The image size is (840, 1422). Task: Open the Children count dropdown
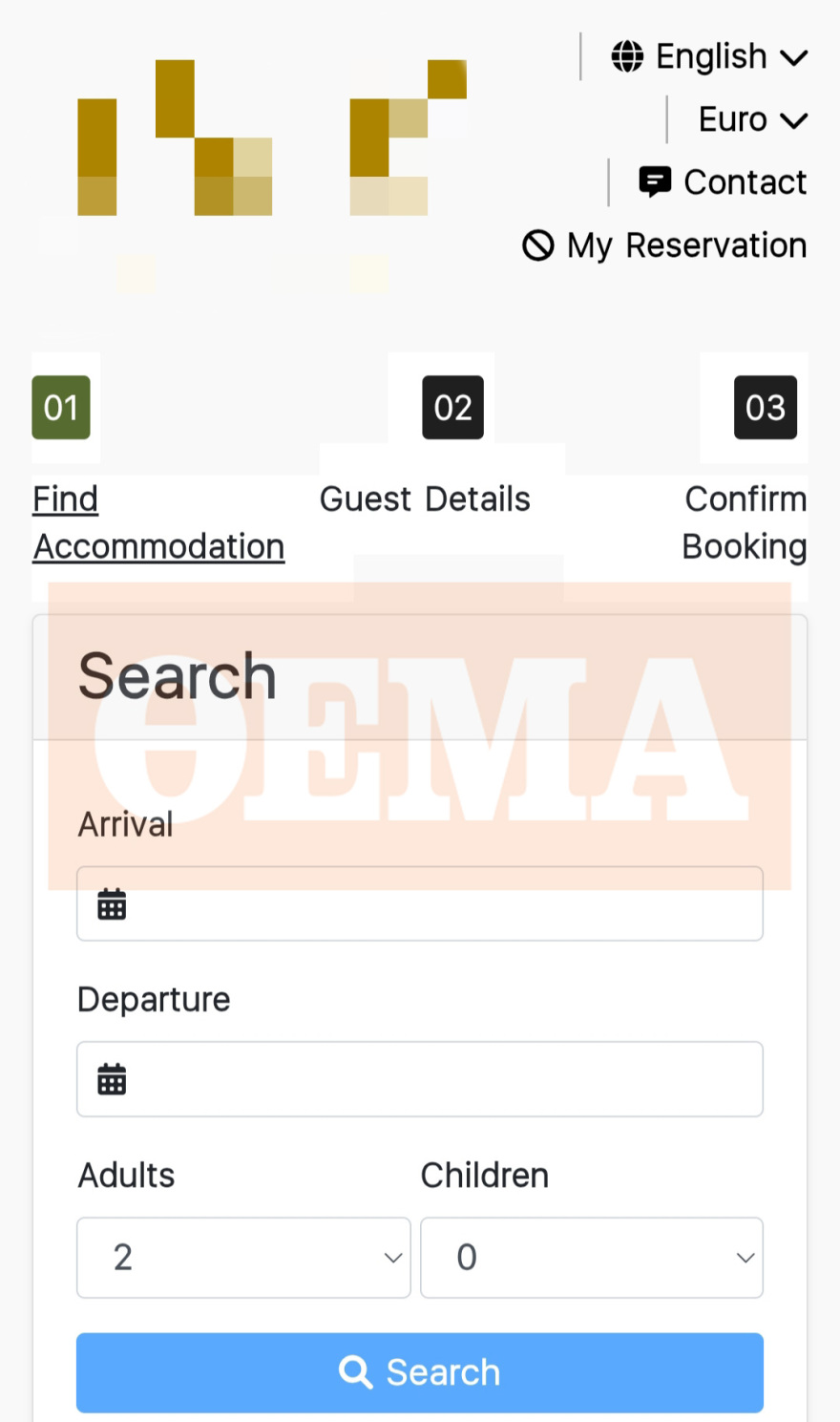coord(592,1257)
